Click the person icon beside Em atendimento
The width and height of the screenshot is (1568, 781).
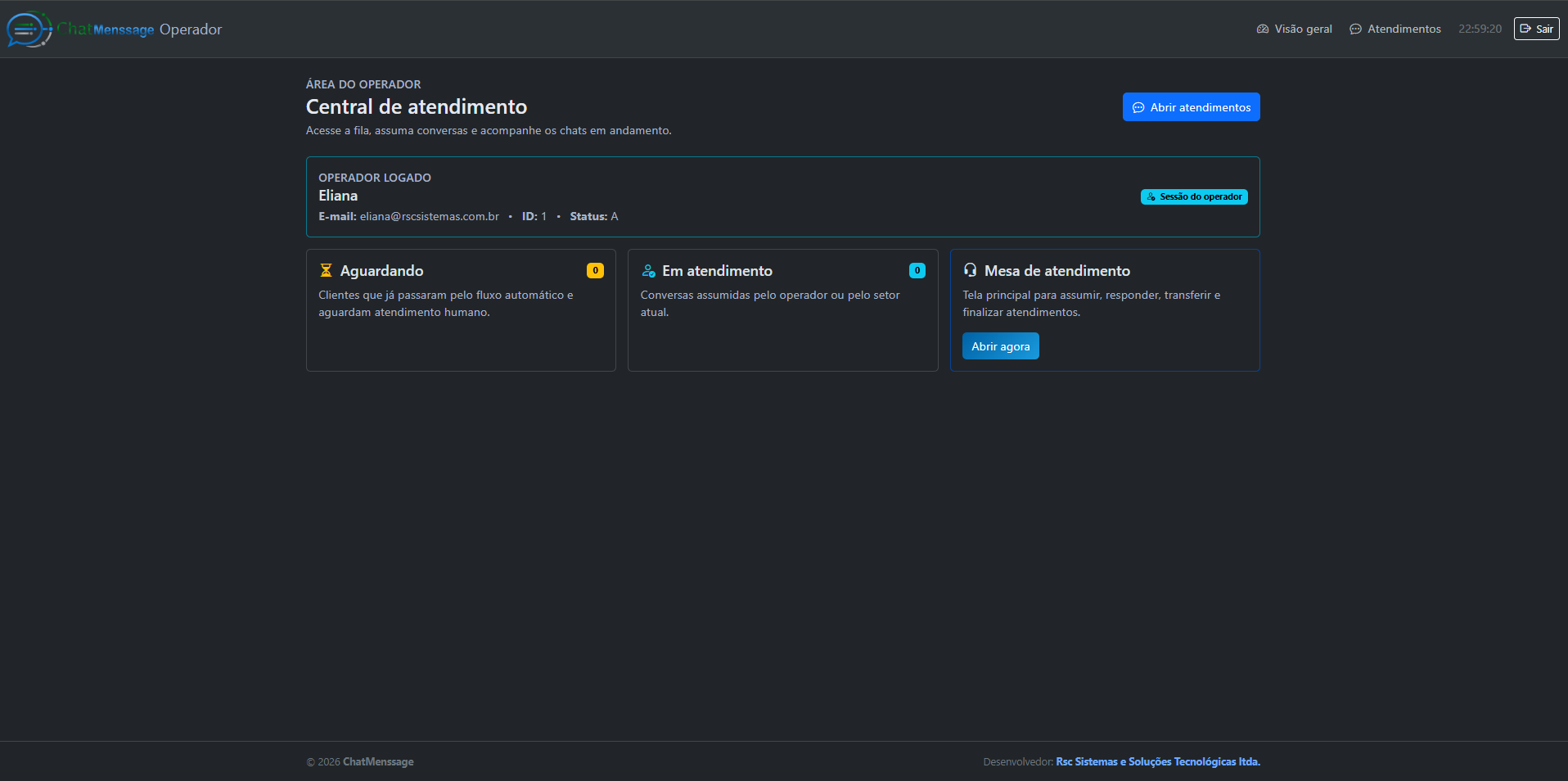(648, 270)
